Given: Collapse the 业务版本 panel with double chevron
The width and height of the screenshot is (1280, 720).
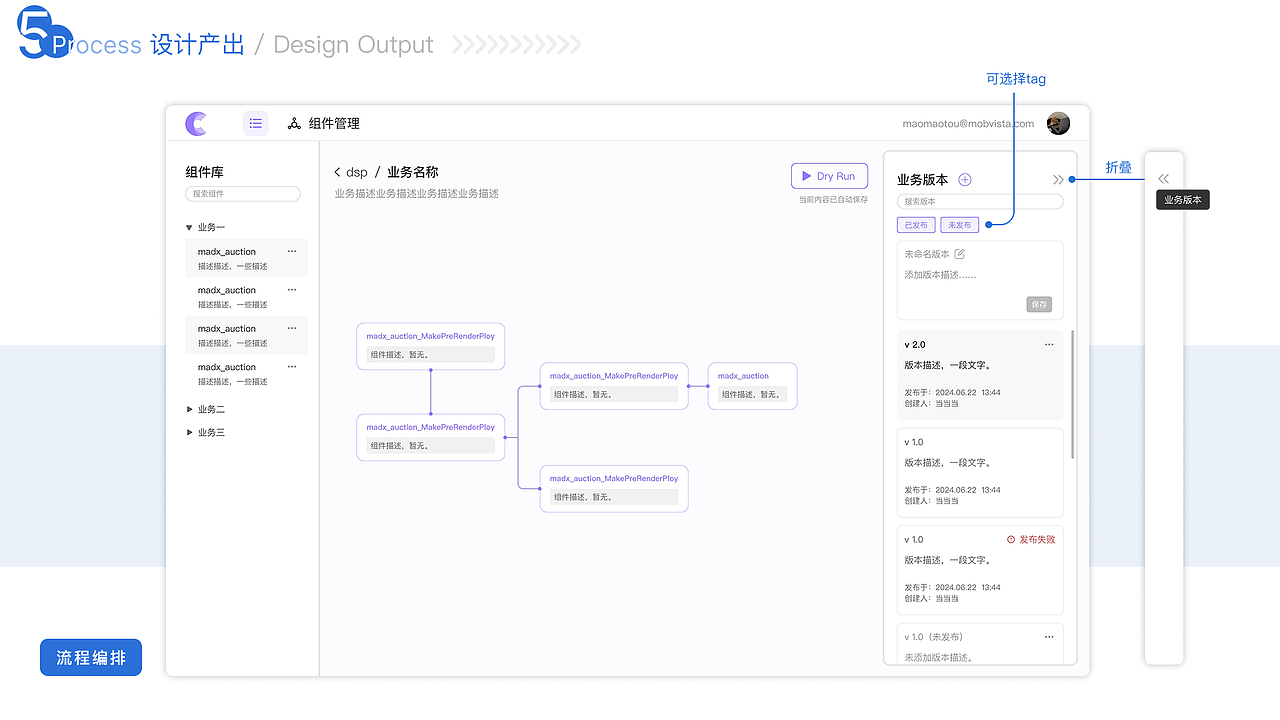Looking at the screenshot, I should (x=1058, y=180).
